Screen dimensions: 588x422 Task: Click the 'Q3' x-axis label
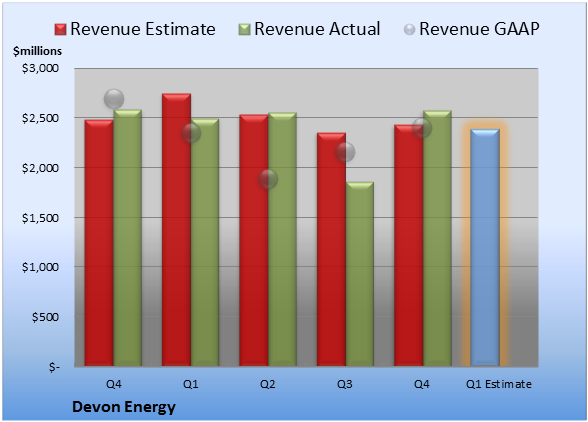(x=345, y=384)
